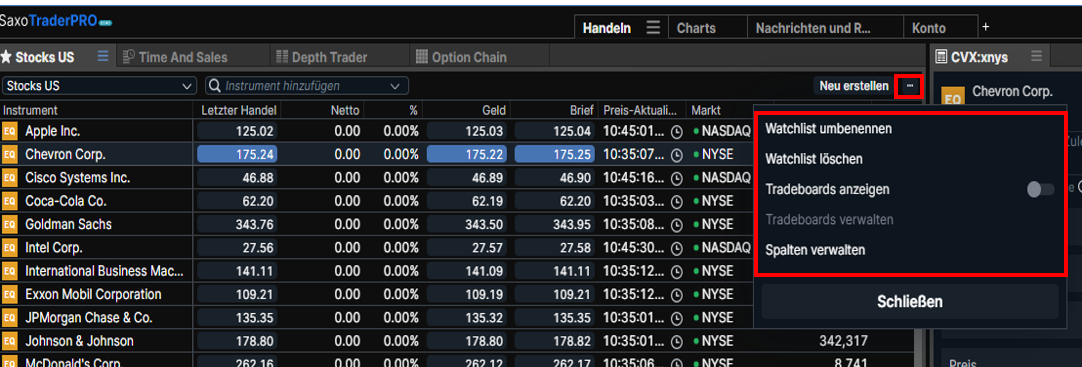Viewport: 1082px width, 367px height.
Task: Click the plus icon to add a tab
Action: pos(985,27)
